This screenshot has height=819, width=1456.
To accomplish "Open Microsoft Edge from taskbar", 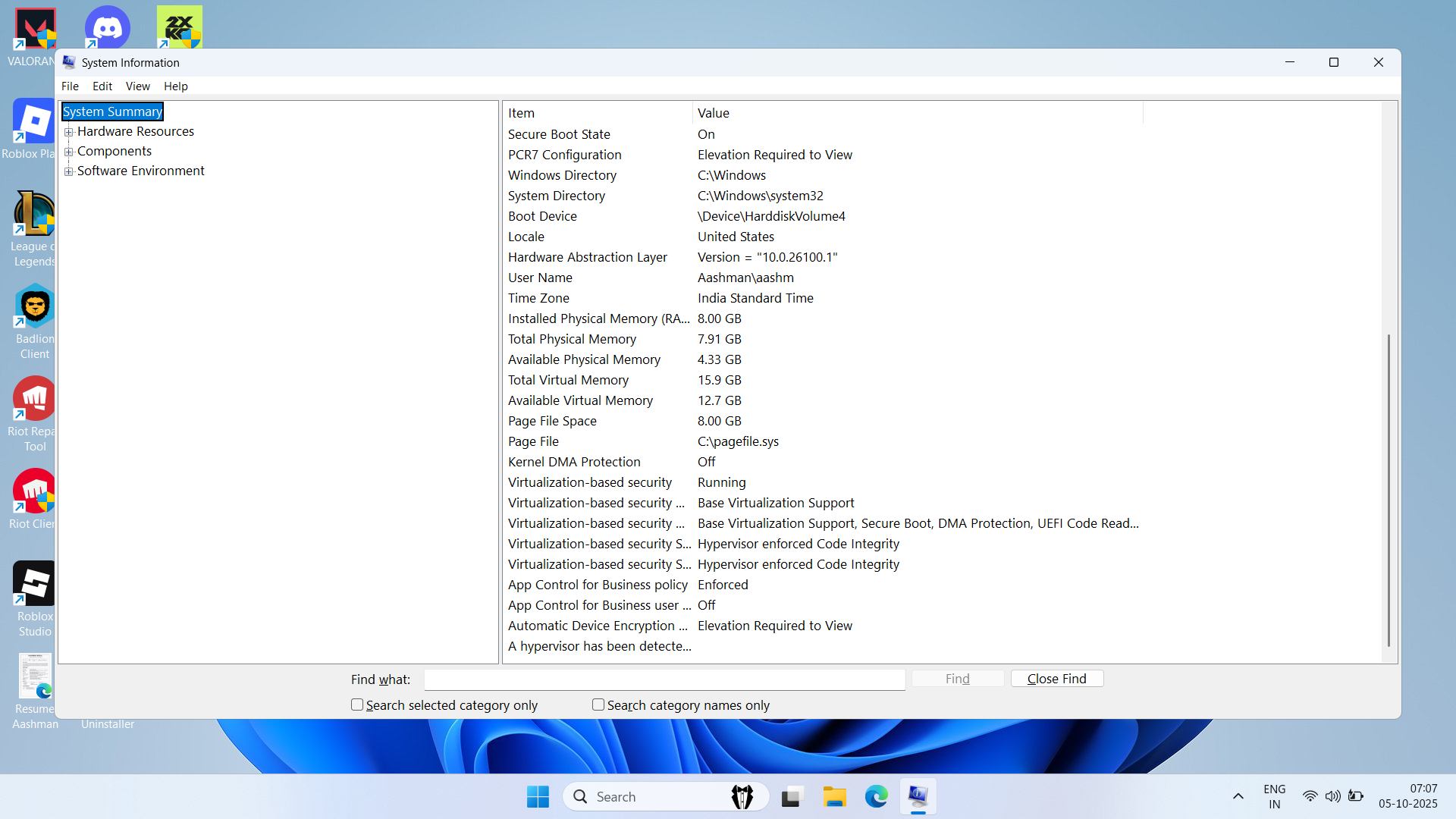I will (x=876, y=797).
